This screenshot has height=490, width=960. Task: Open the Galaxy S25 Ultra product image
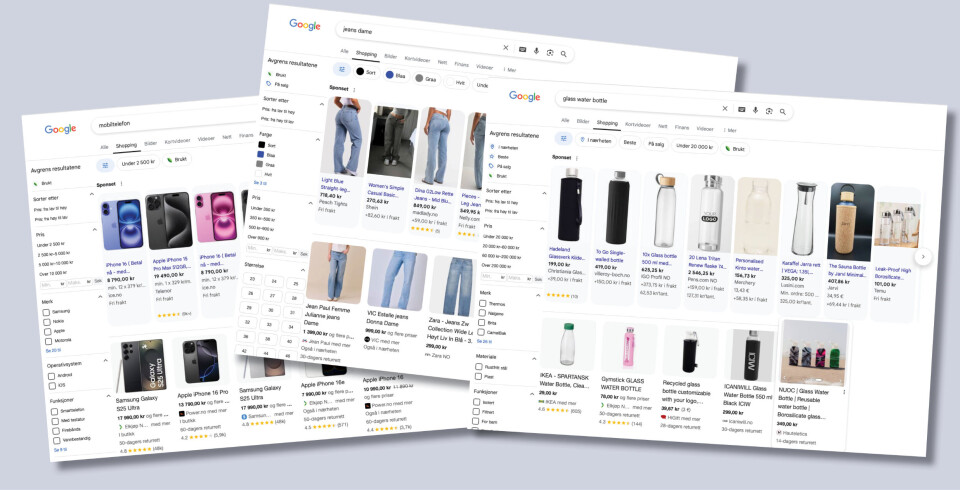(144, 365)
